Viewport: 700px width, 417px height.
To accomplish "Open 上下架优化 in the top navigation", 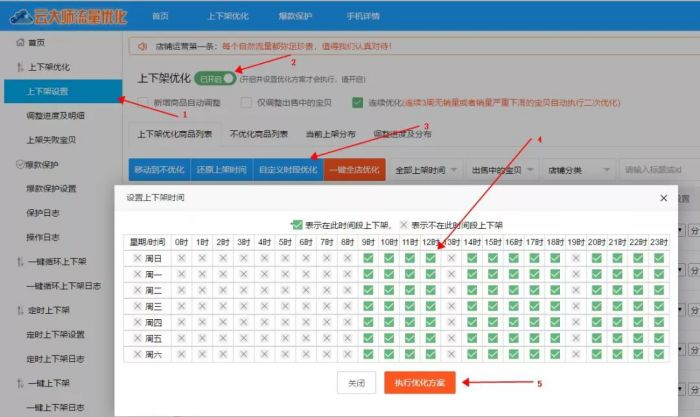I will [x=228, y=16].
